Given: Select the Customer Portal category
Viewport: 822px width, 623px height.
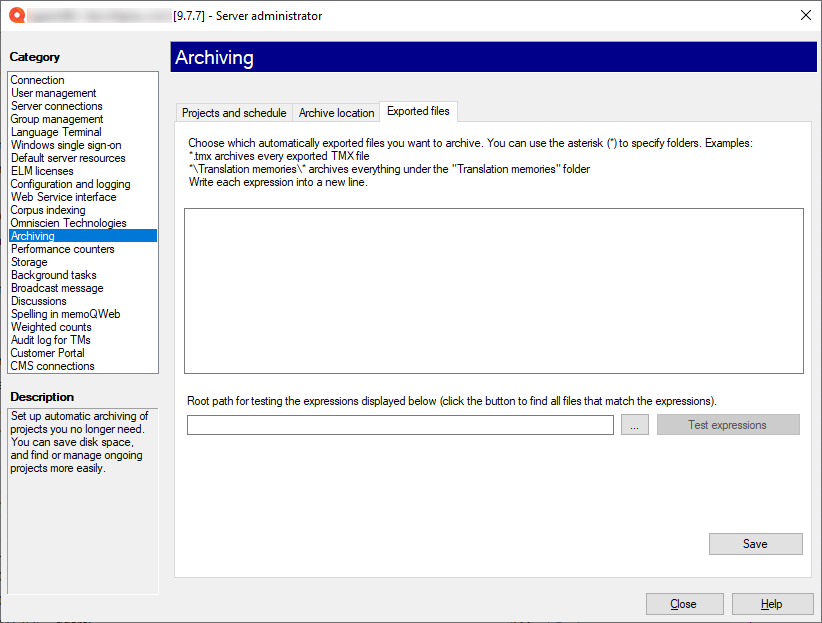Looking at the screenshot, I should [x=47, y=352].
